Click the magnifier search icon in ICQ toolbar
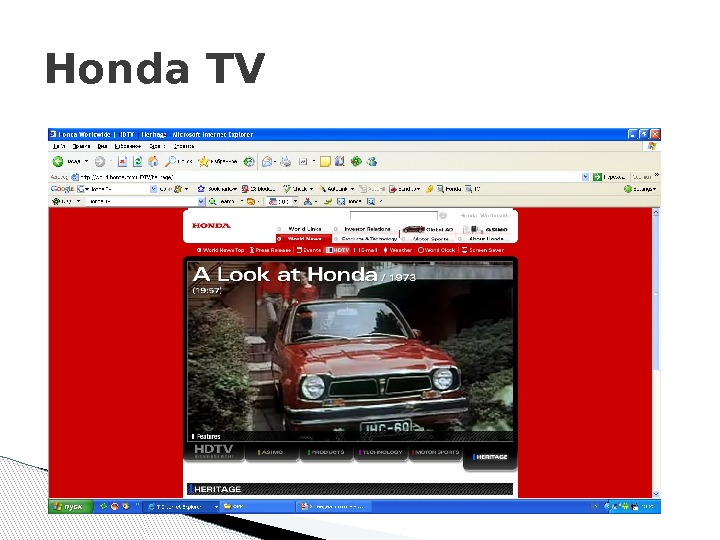This screenshot has width=720, height=540. 213,201
